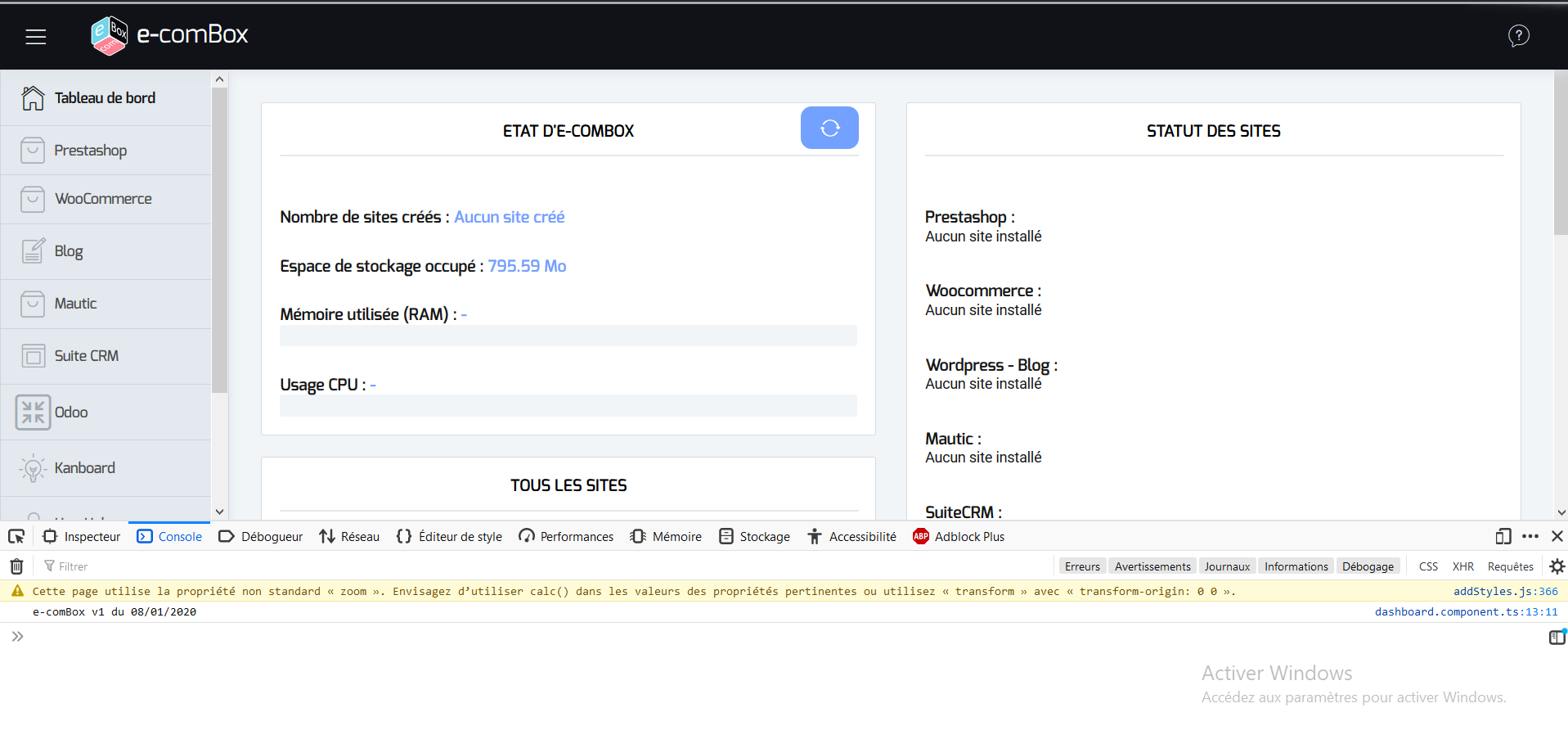Open the hamburger sidebar menu
The image size is (1568, 744).
coord(35,36)
